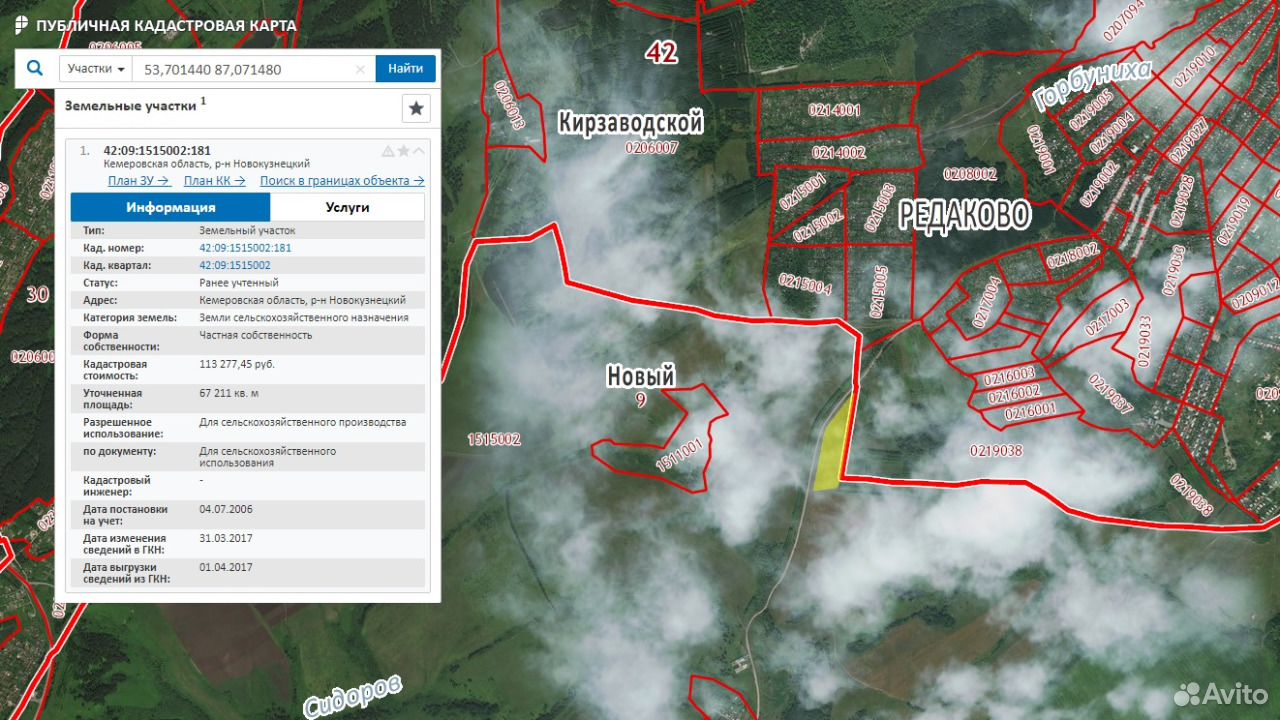Add parcel 42:09:1515002:181 to favorites star

(x=403, y=151)
